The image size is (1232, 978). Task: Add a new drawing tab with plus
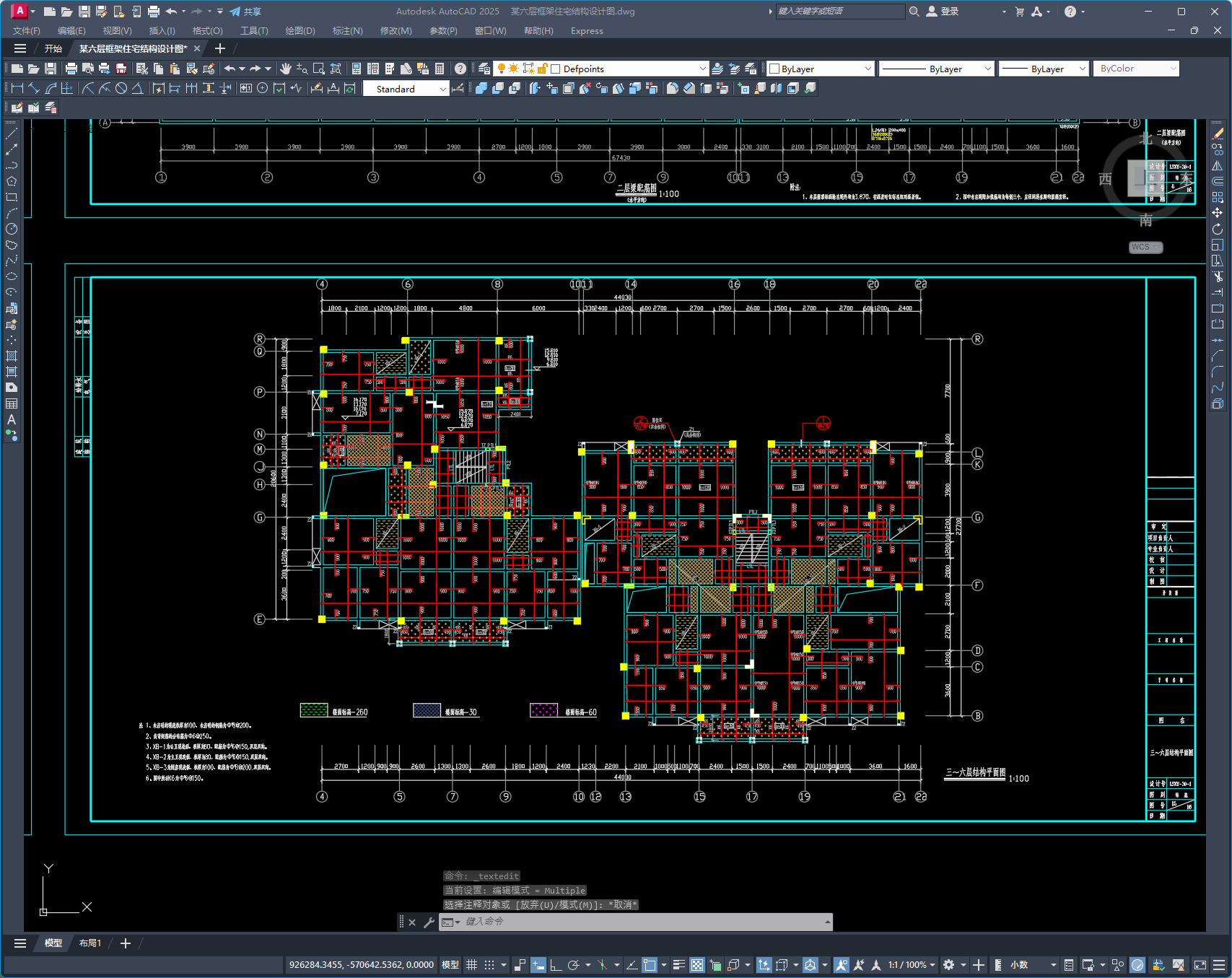click(220, 48)
